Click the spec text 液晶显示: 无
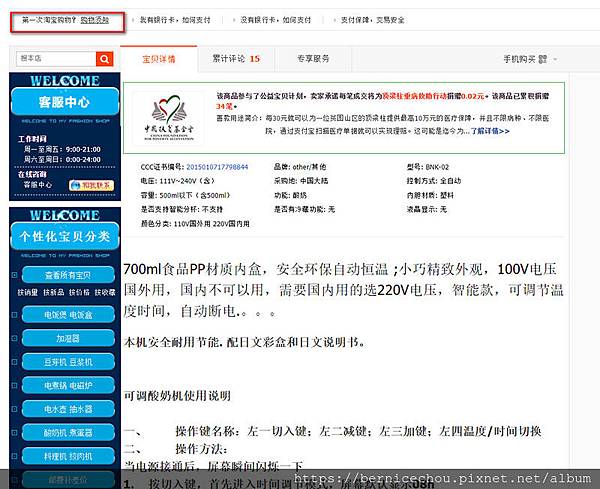This screenshot has width=600, height=489. 427,209
